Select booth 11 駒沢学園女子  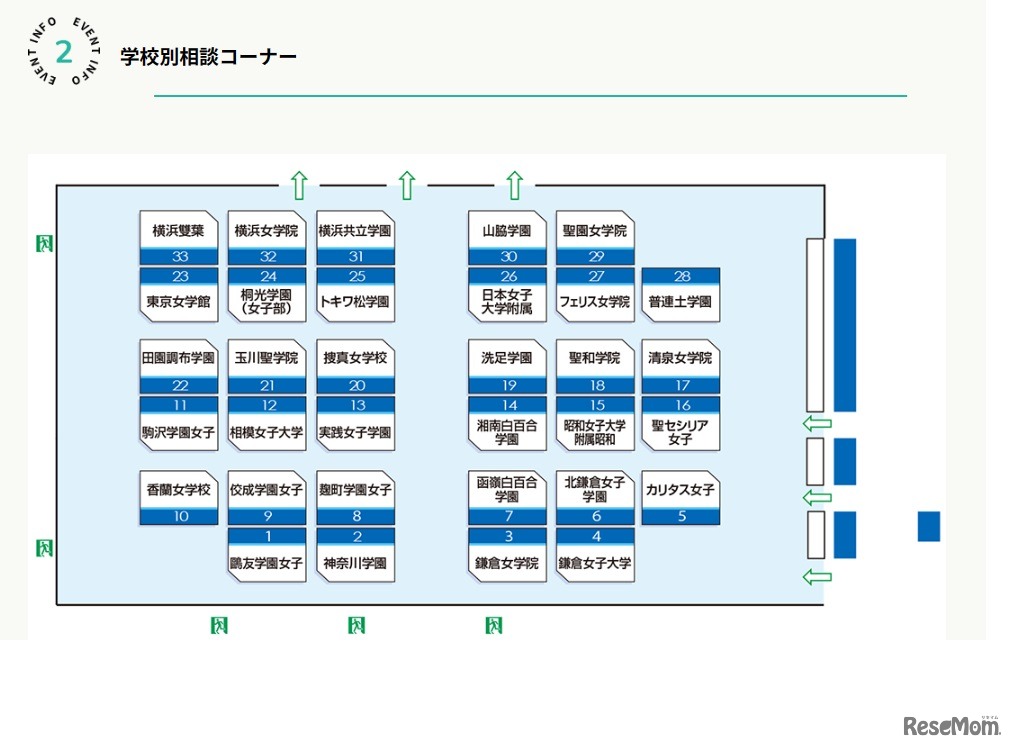pos(179,424)
